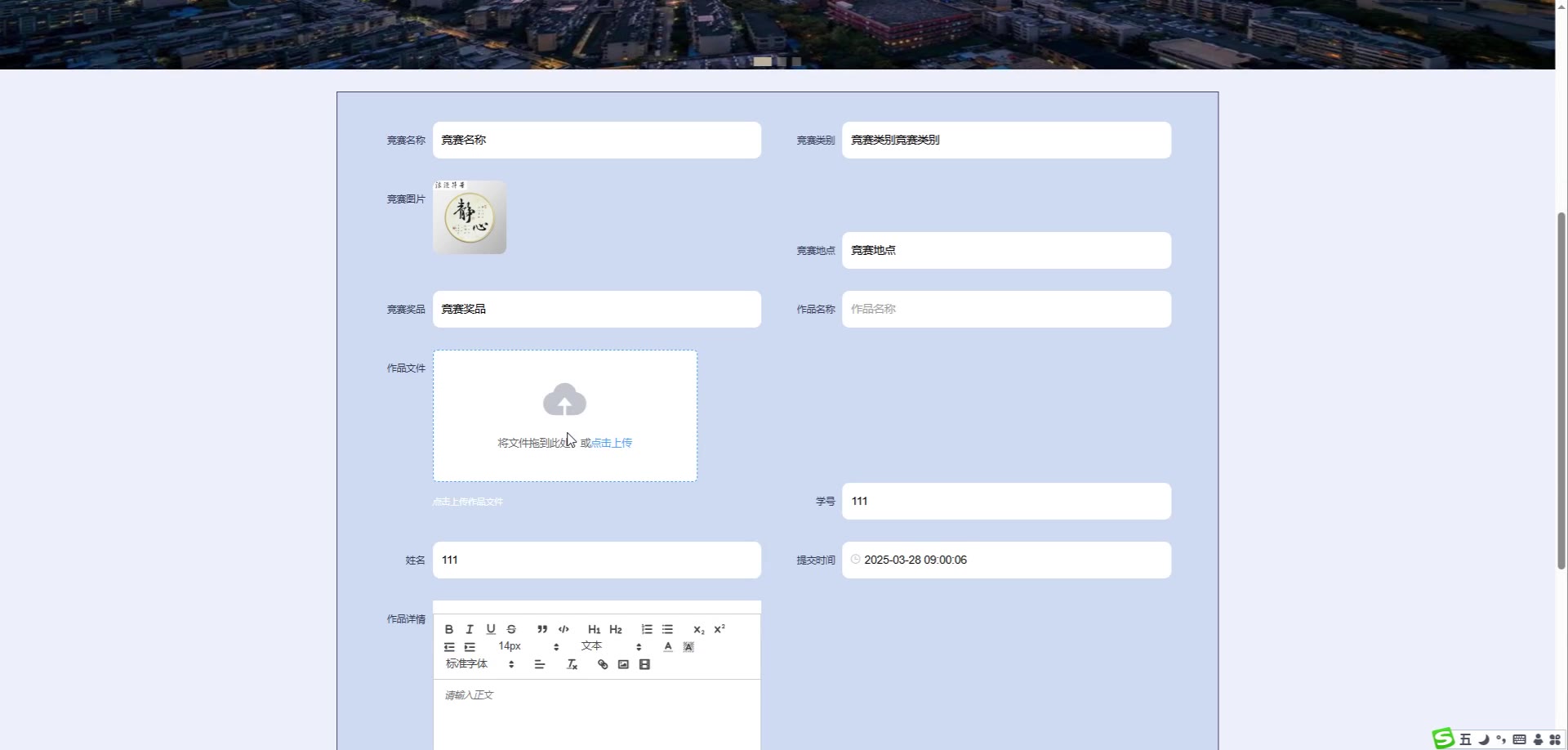The height and width of the screenshot is (750, 1568).
Task: Apply superscript formatting
Action: tap(719, 629)
